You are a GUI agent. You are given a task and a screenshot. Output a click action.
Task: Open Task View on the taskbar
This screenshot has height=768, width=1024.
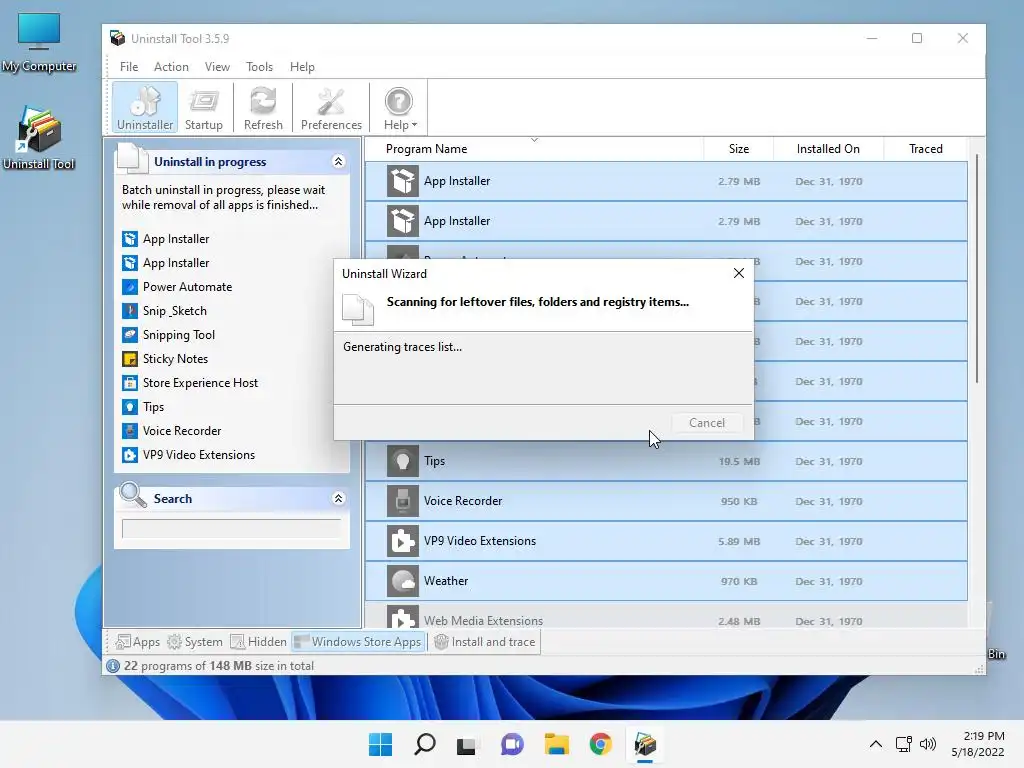pos(466,744)
